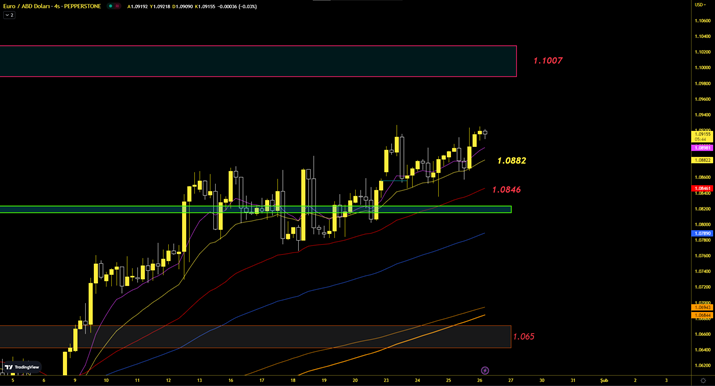This screenshot has height=386, width=715.
Task: Open the USD currency dropdown
Action: click(x=700, y=5)
